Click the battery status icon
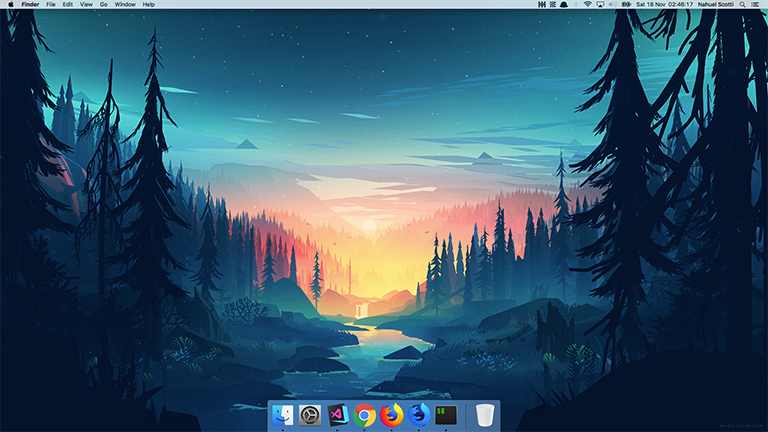 (626, 4)
